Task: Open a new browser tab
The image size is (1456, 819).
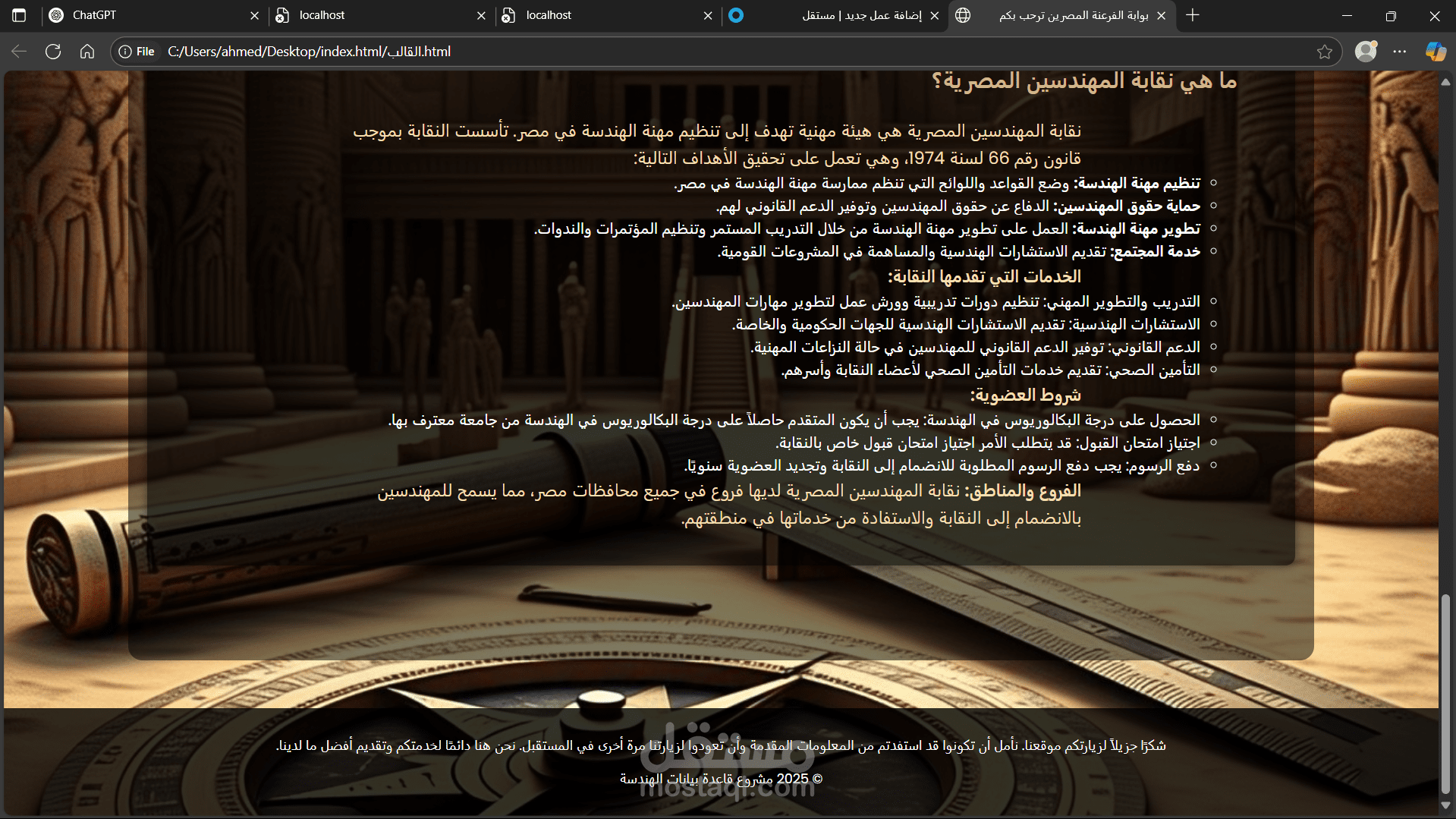Action: (x=1193, y=15)
